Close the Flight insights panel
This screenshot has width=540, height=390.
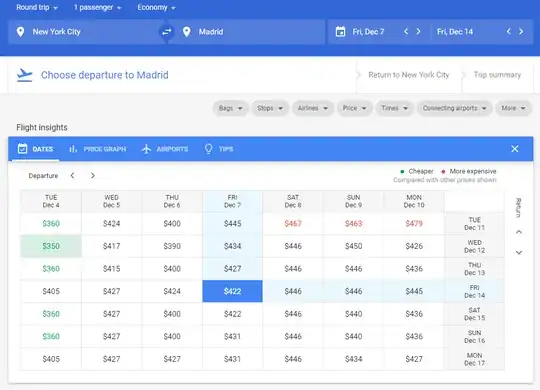tap(515, 149)
